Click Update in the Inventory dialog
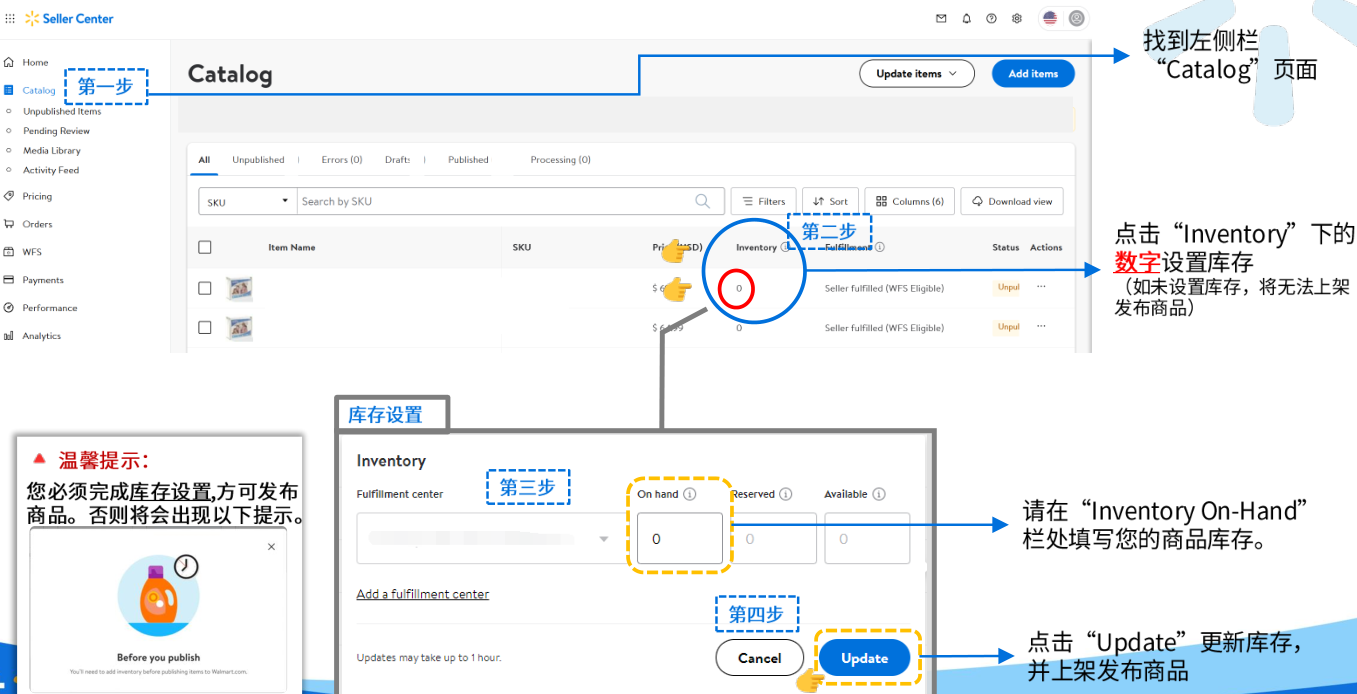 coord(865,658)
